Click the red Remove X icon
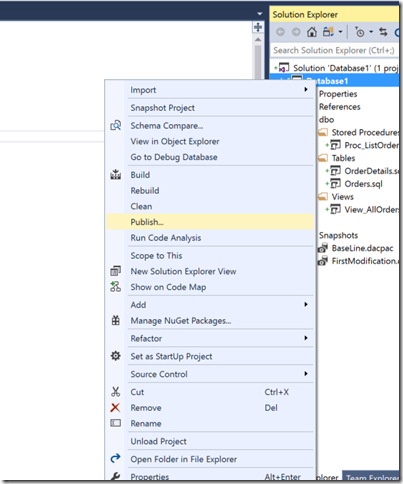 pyautogui.click(x=115, y=407)
